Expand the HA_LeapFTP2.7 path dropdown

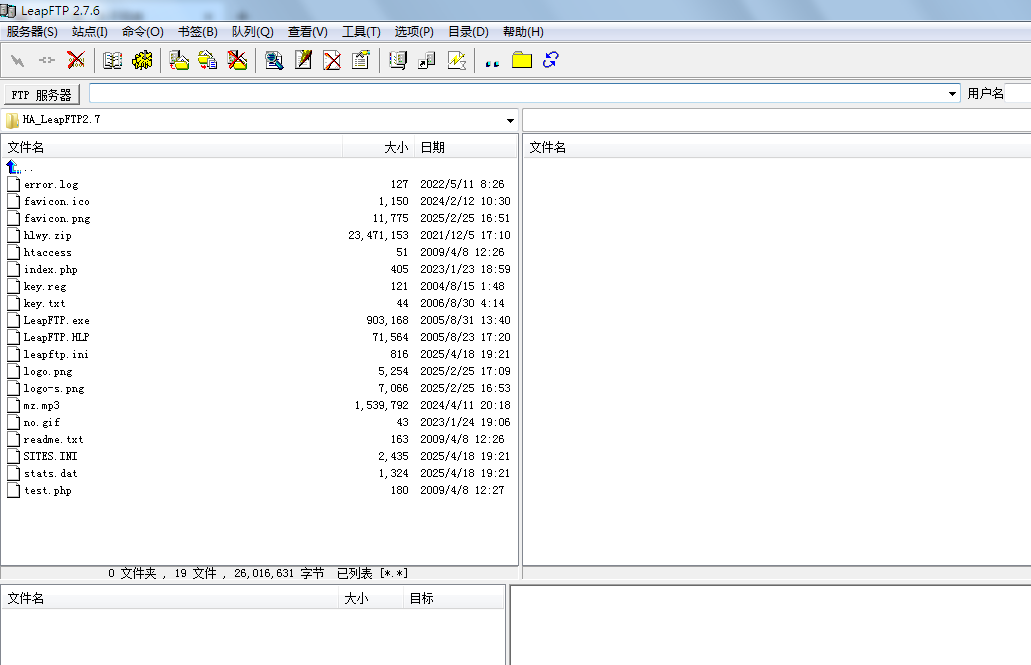pyautogui.click(x=509, y=119)
